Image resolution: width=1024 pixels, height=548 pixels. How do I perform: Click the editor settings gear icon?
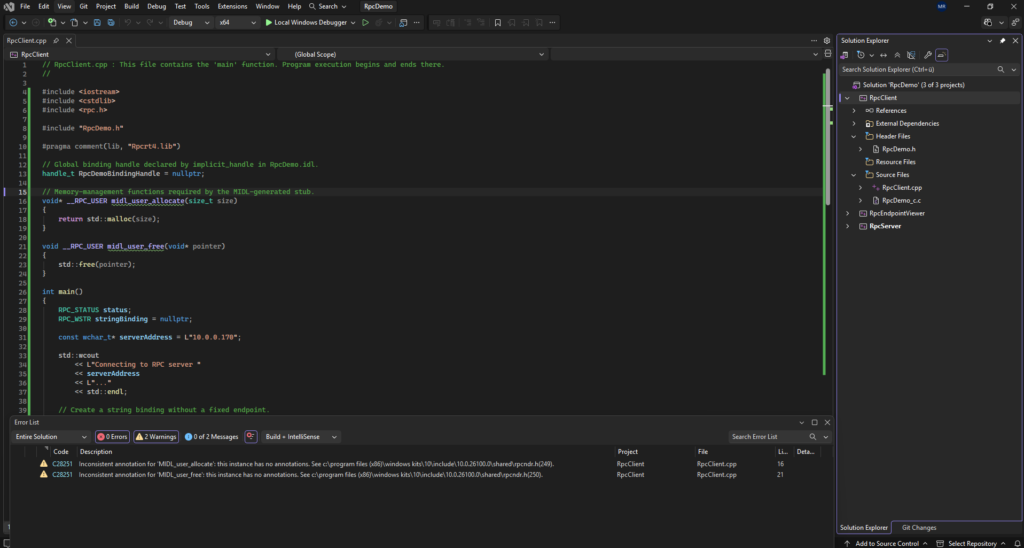[x=827, y=40]
